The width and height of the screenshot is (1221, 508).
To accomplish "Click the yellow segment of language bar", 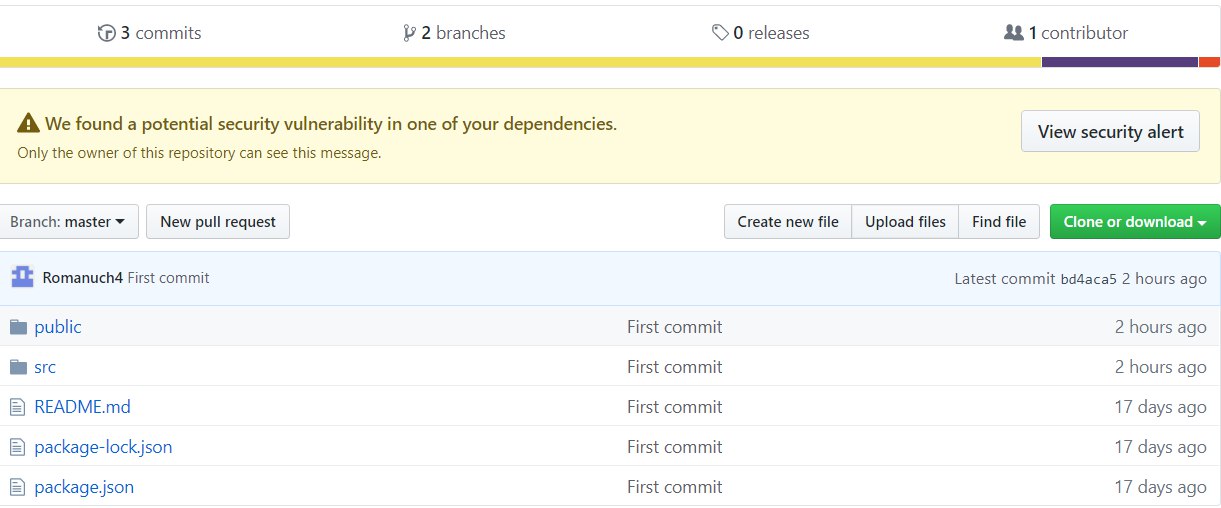I will click(520, 62).
